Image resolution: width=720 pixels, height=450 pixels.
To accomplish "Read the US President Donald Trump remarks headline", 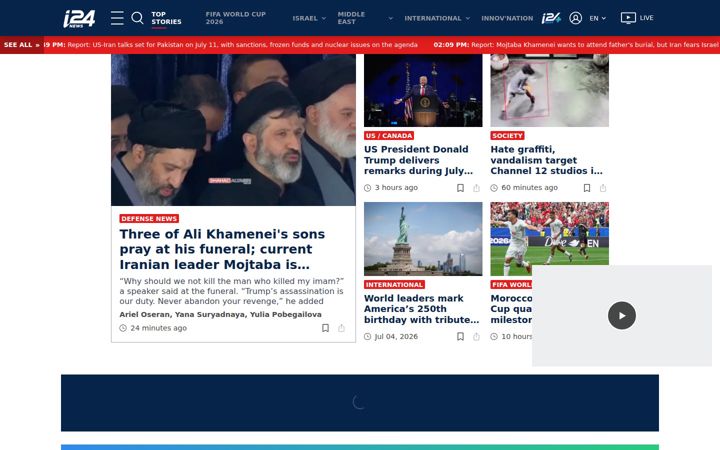I will tap(418, 160).
